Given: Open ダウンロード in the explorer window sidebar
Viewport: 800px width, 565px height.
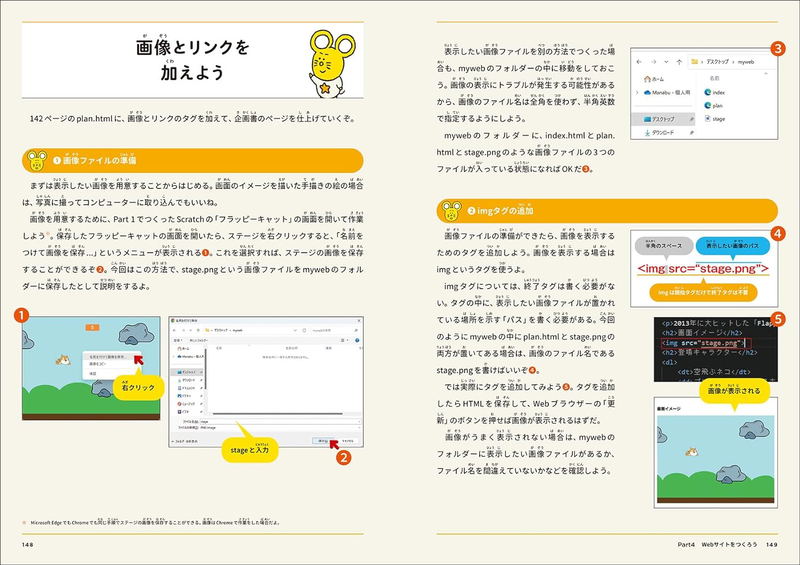Looking at the screenshot, I should coord(660,133).
